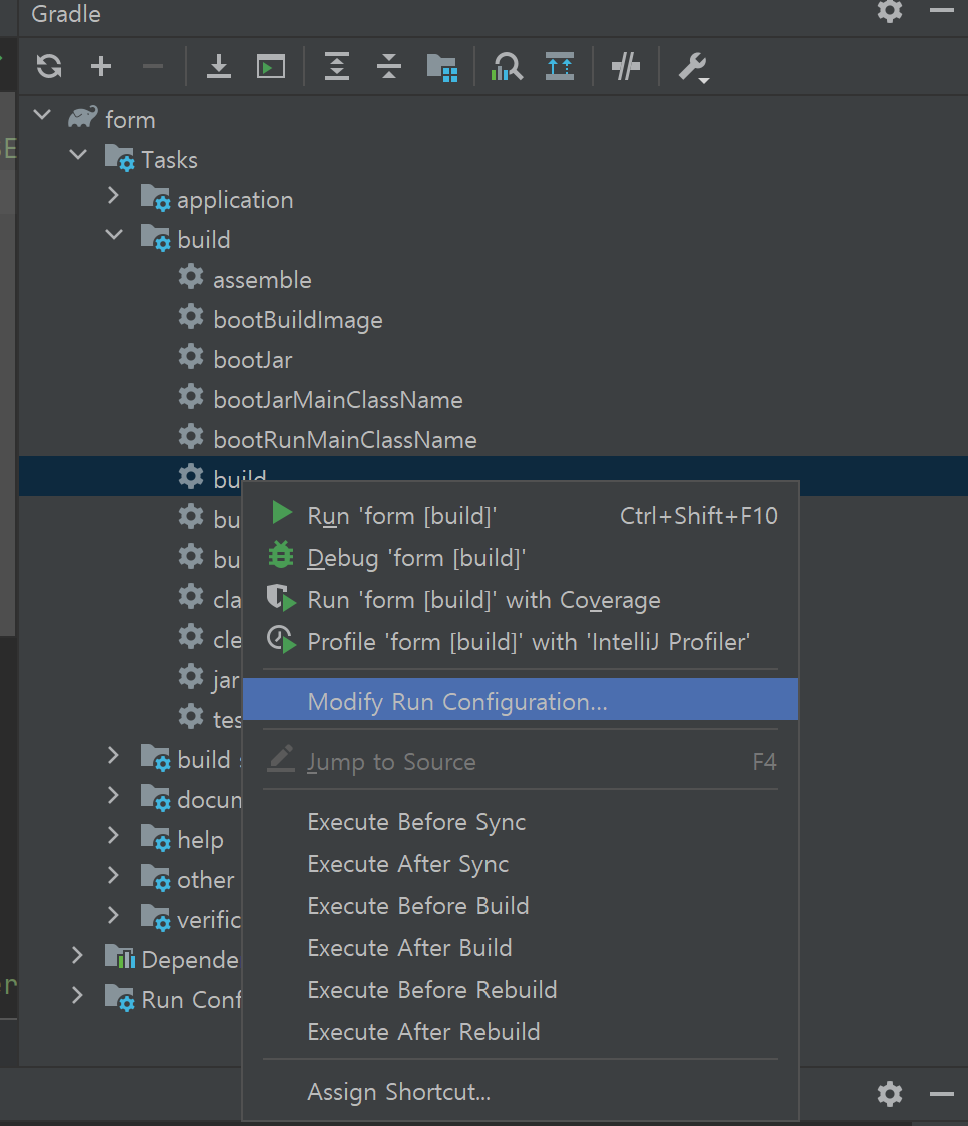Select the bootJarMainClassName task
The height and width of the screenshot is (1126, 968).
[338, 400]
